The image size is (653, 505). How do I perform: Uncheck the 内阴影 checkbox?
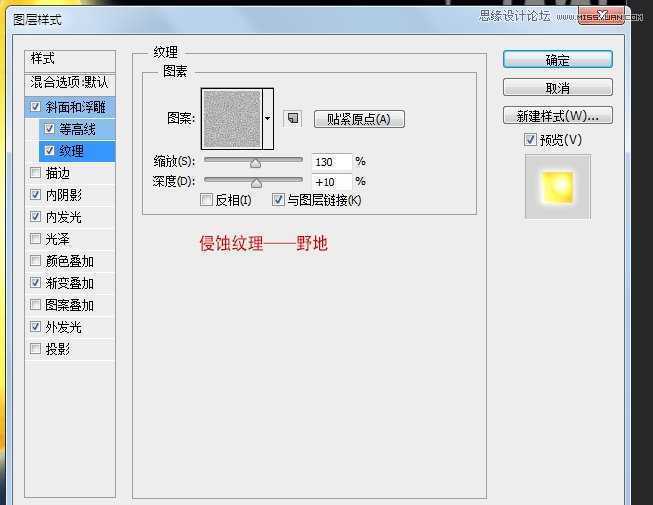(x=35, y=194)
